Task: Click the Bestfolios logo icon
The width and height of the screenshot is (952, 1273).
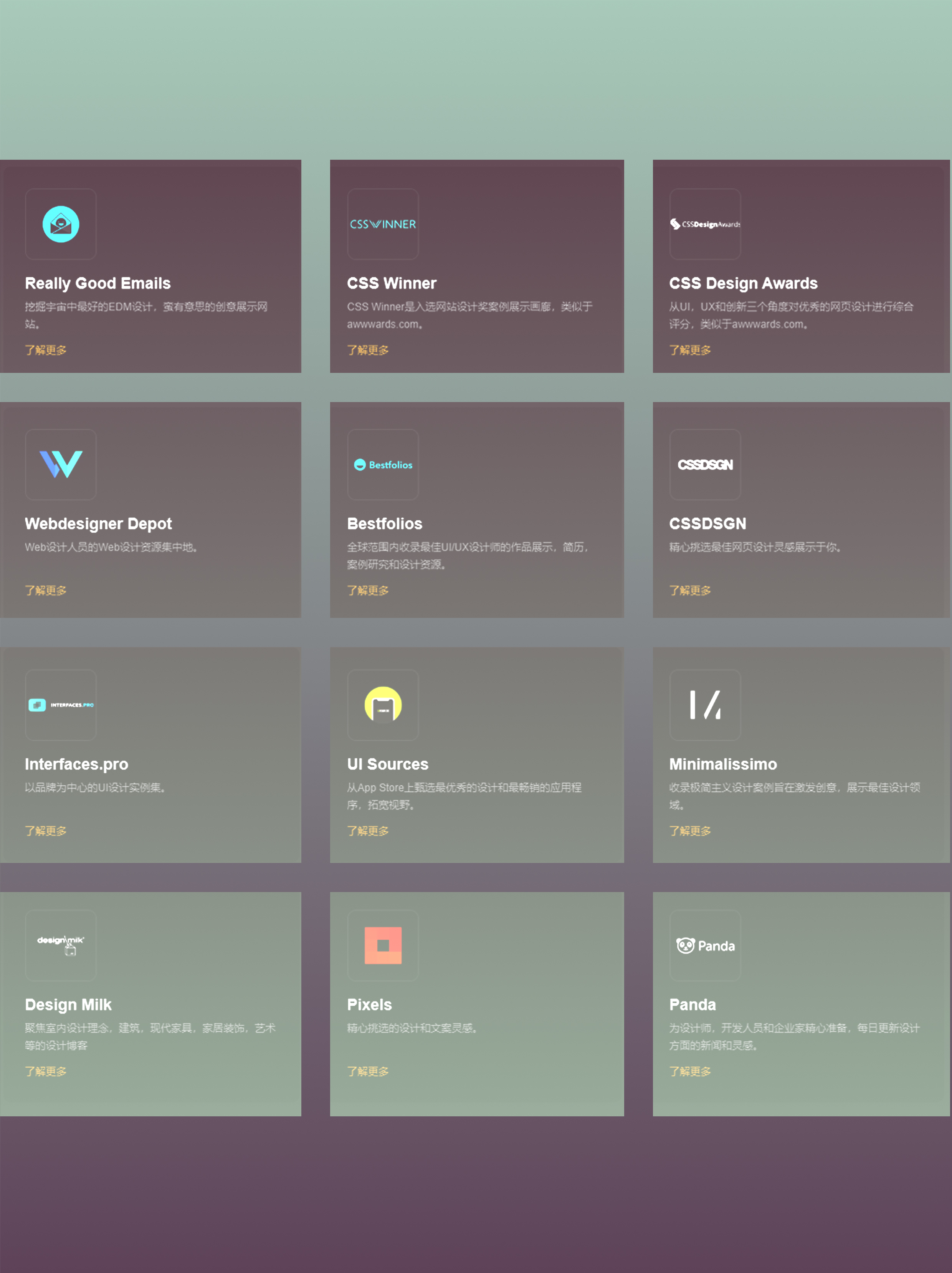Action: [382, 464]
